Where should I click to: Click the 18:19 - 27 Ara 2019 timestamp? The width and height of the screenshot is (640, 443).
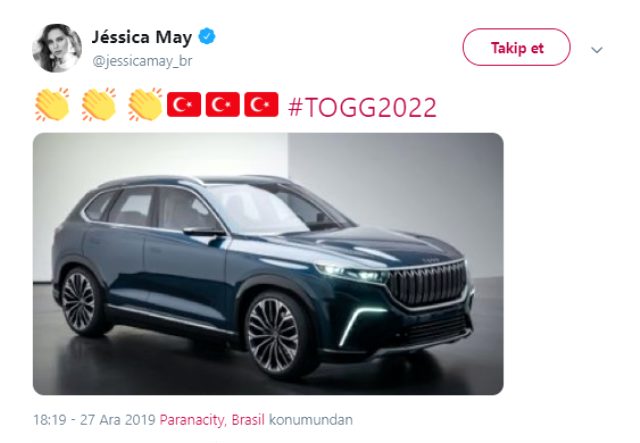point(94,420)
